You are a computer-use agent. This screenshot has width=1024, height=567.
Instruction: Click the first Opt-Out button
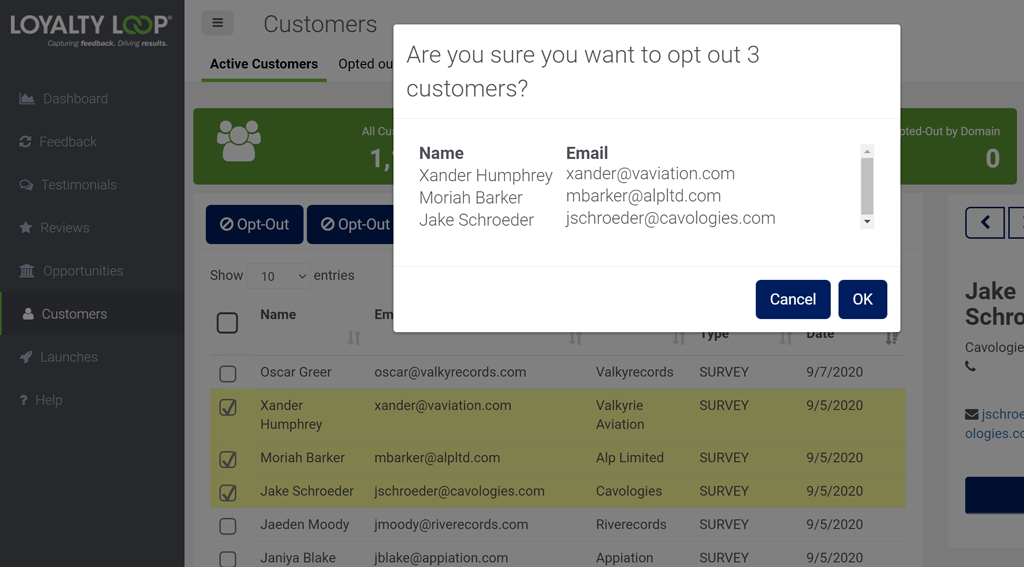(x=255, y=225)
